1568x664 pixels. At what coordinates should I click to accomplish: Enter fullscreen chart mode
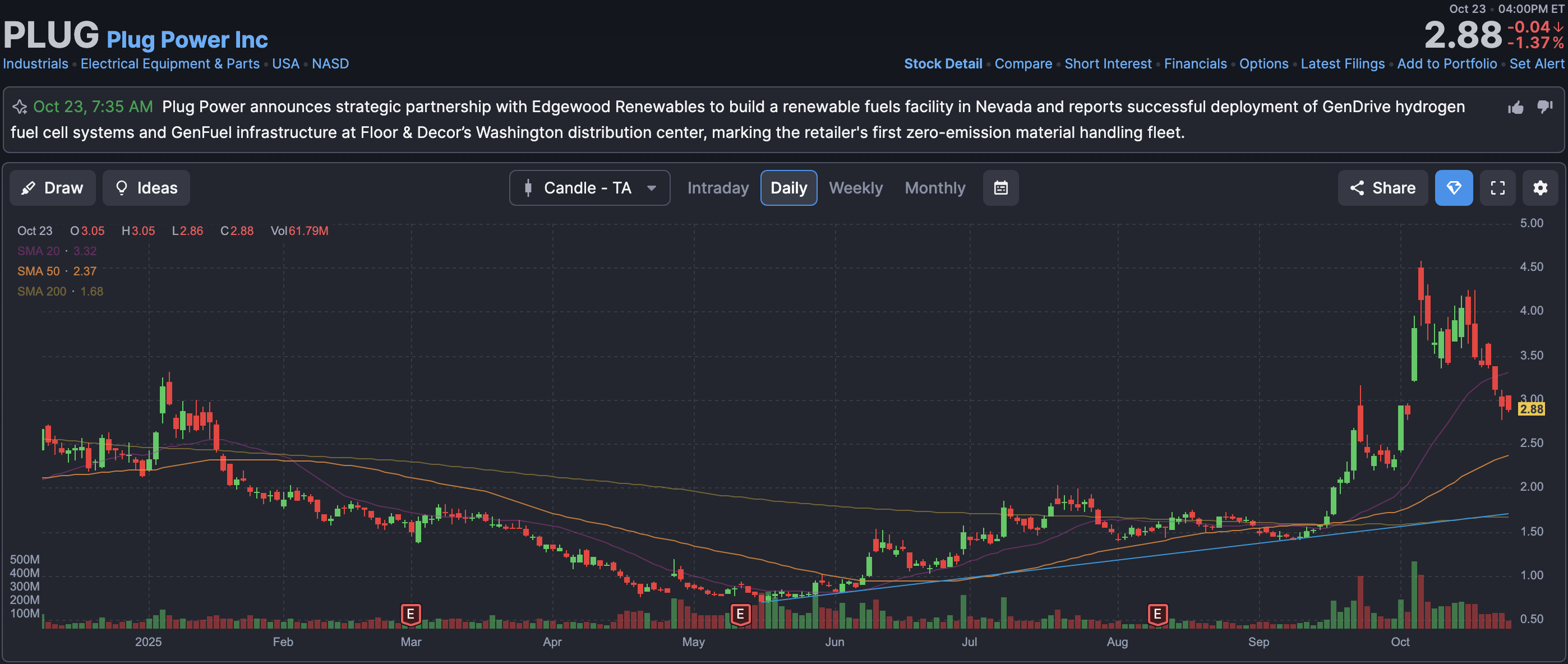(x=1497, y=188)
